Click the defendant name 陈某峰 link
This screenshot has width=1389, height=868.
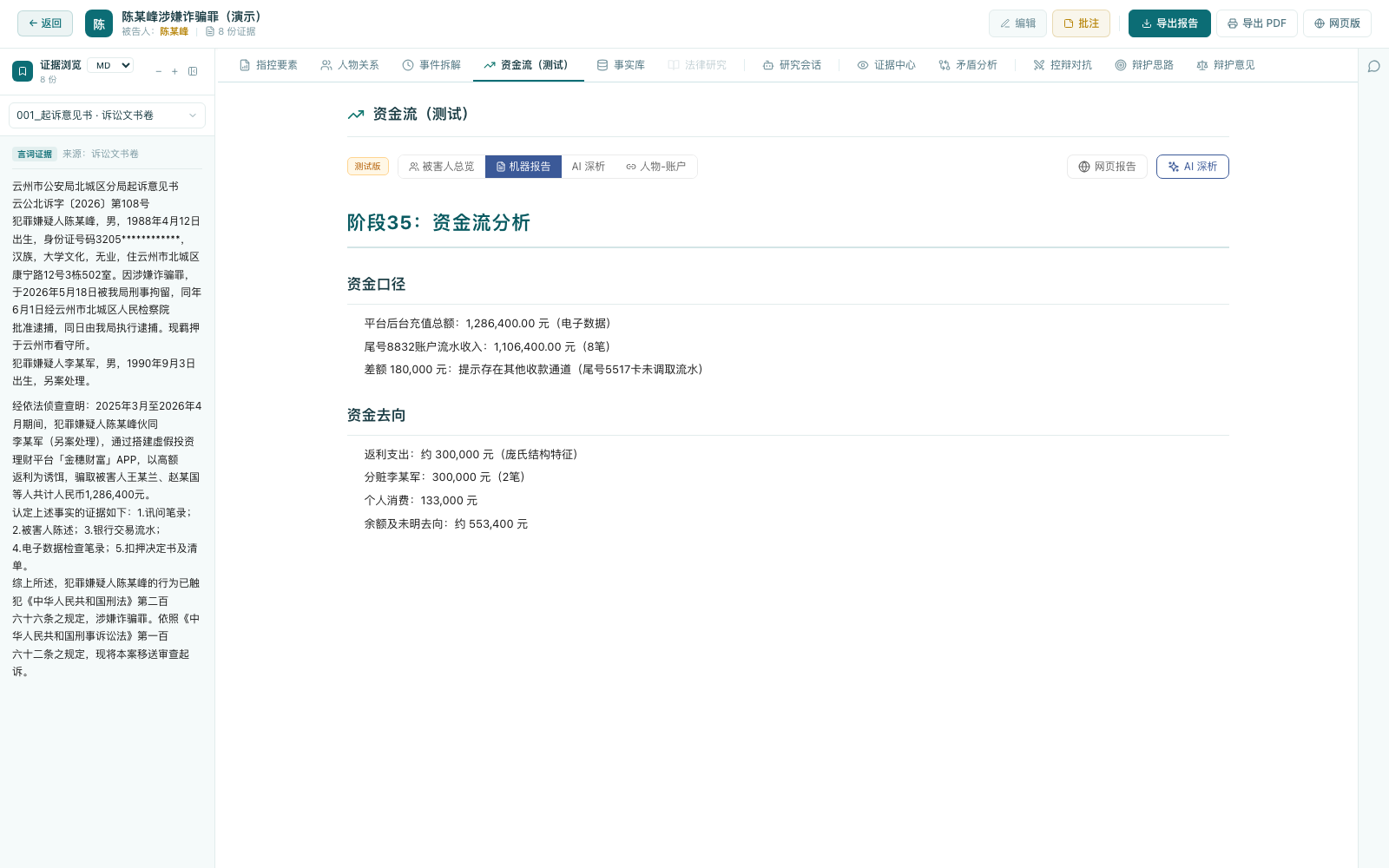(x=174, y=31)
